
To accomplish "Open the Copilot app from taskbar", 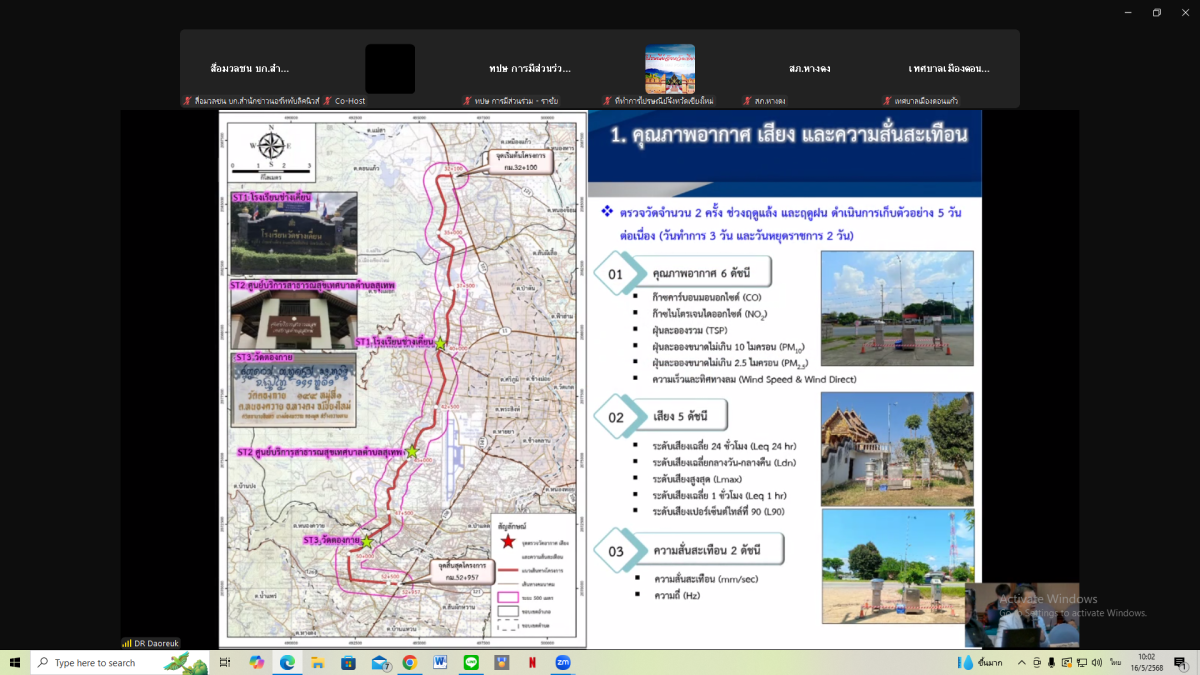I will [x=256, y=662].
